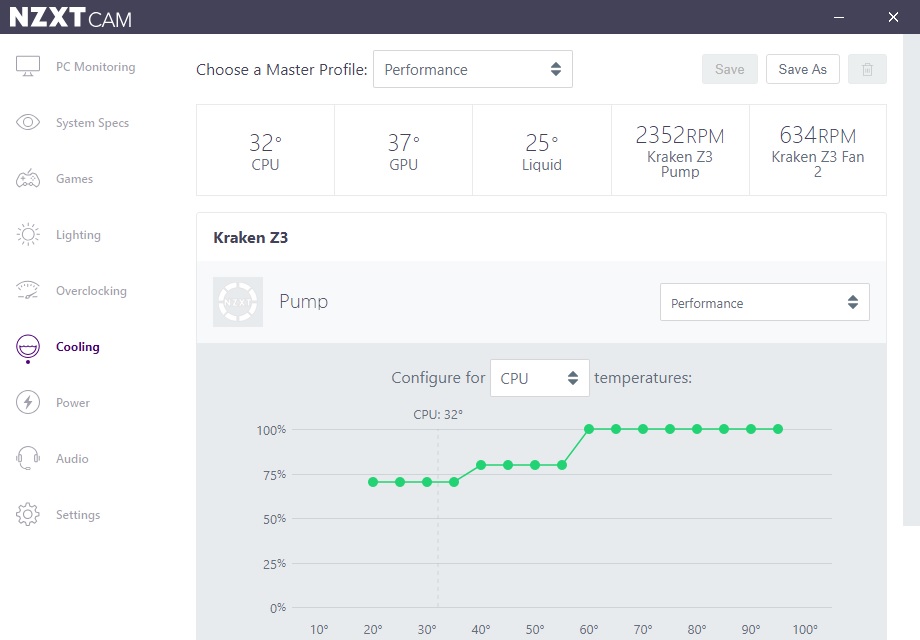Delete profile with the trash can icon
Viewport: 920px width, 640px height.
[867, 69]
